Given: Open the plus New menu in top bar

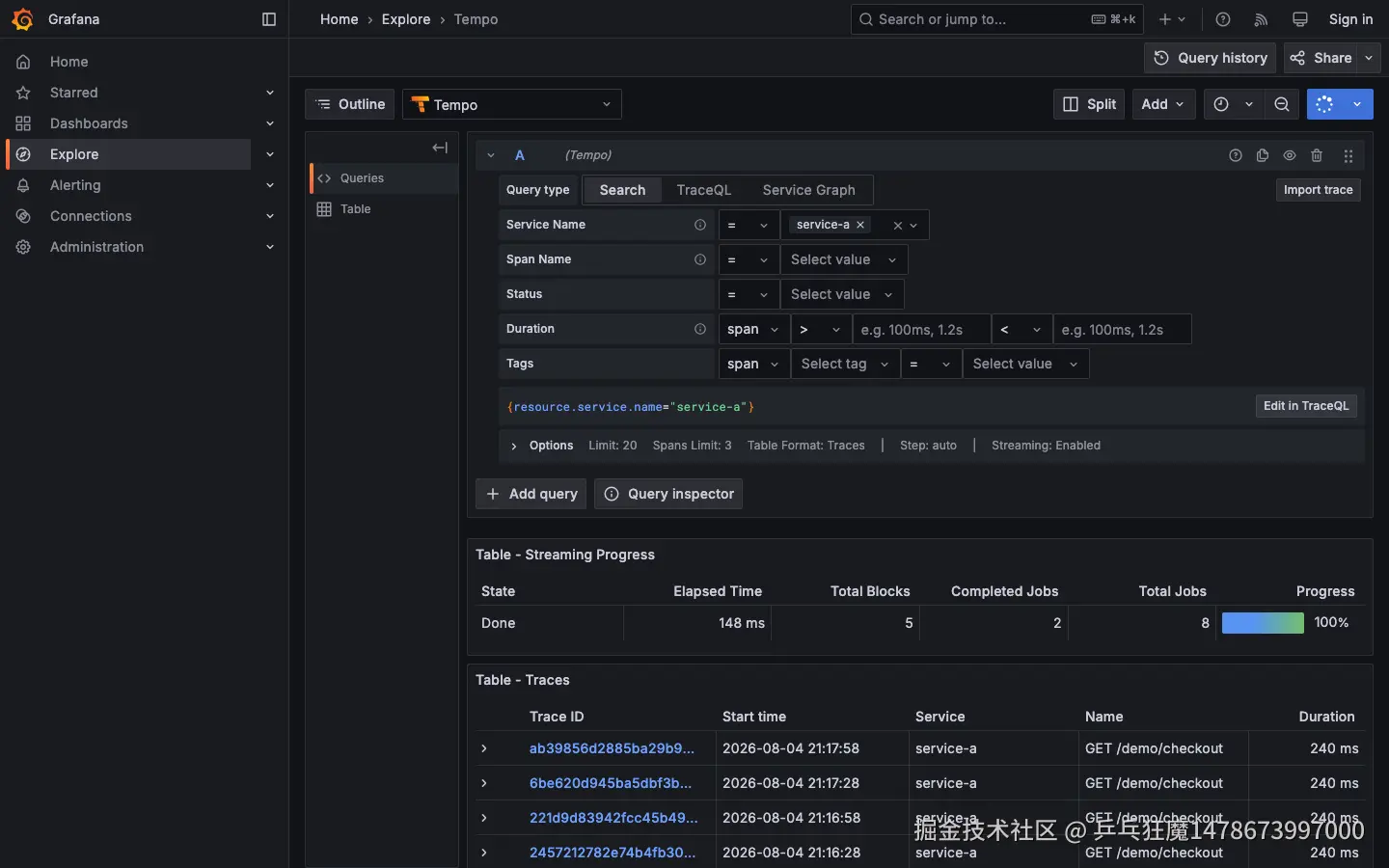Looking at the screenshot, I should coord(1172,19).
